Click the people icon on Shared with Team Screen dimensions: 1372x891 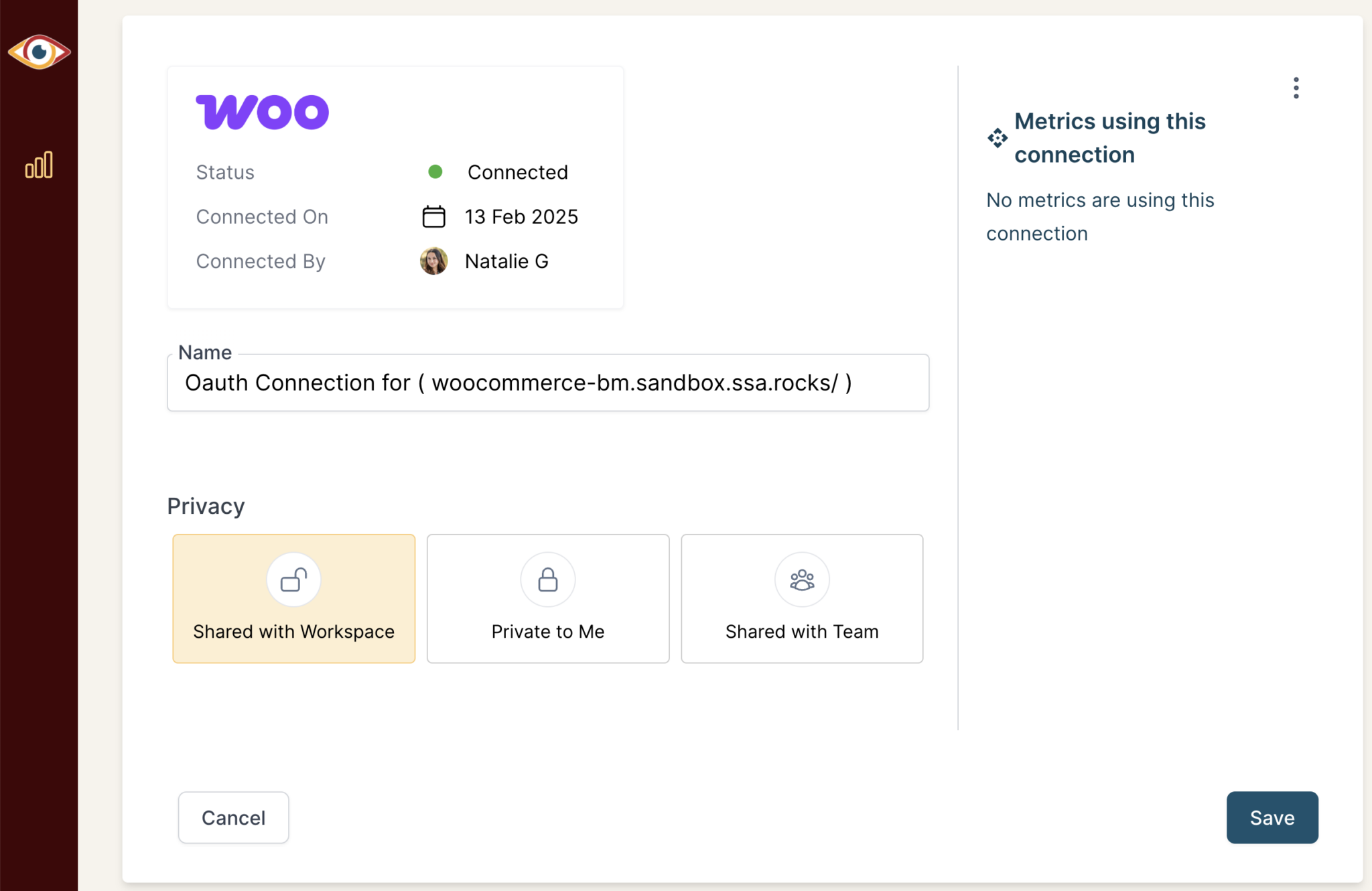click(x=802, y=579)
